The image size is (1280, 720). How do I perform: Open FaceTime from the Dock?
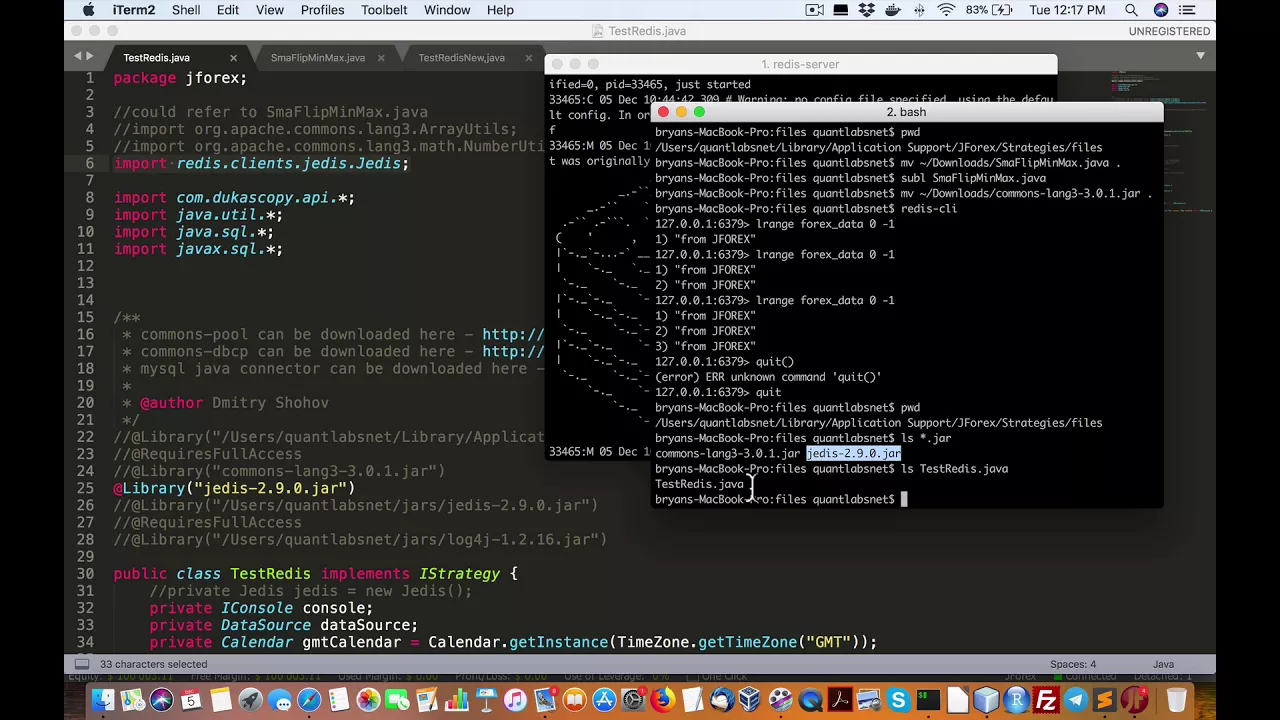397,700
